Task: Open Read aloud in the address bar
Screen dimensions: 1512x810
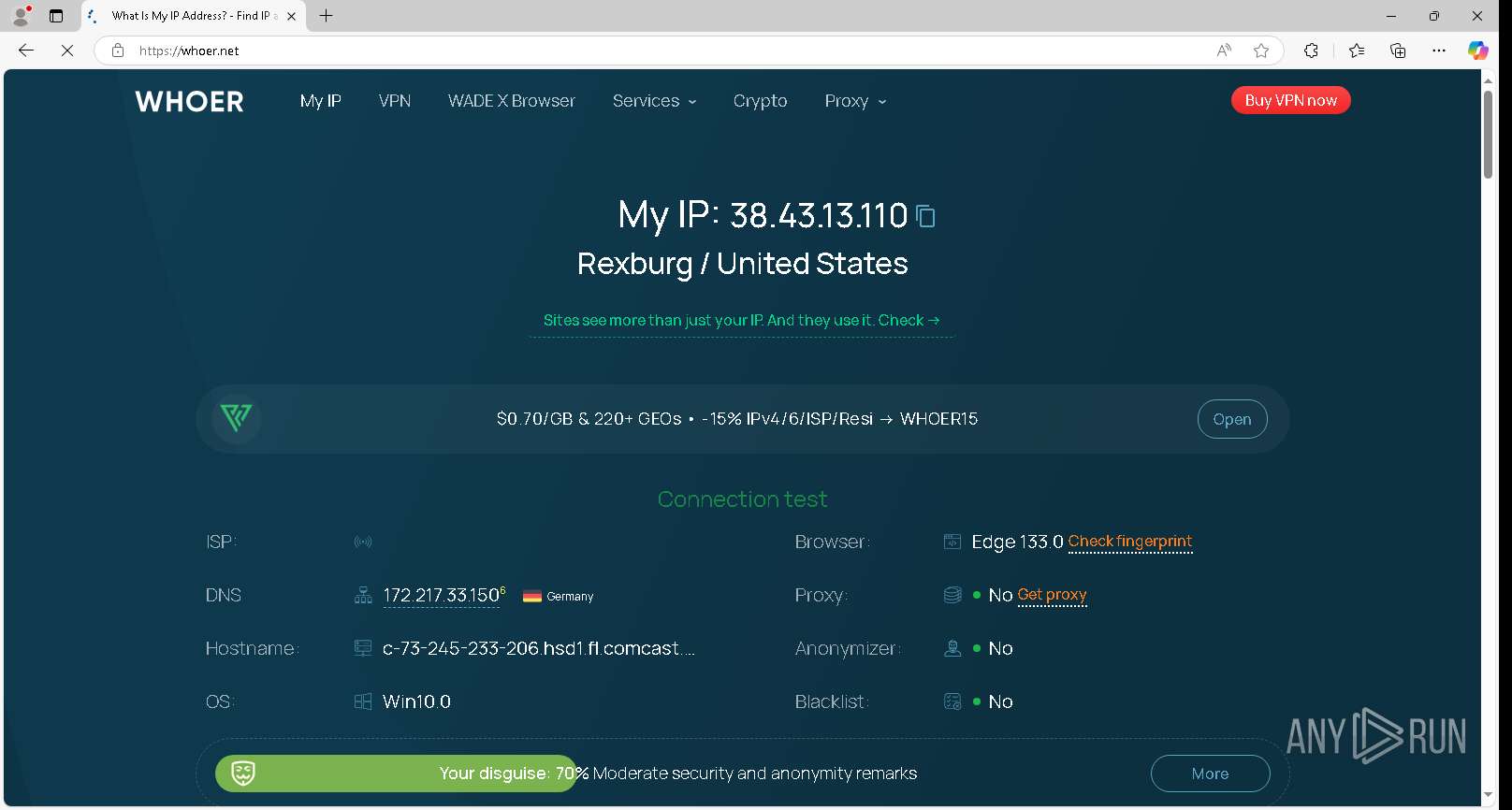Action: click(x=1224, y=51)
